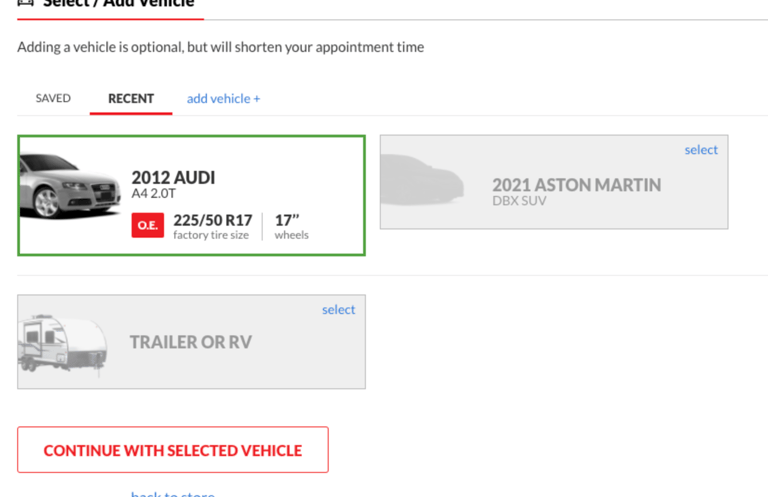Switch to the SAVED tab
Screen dimensions: 768x497
tap(53, 98)
